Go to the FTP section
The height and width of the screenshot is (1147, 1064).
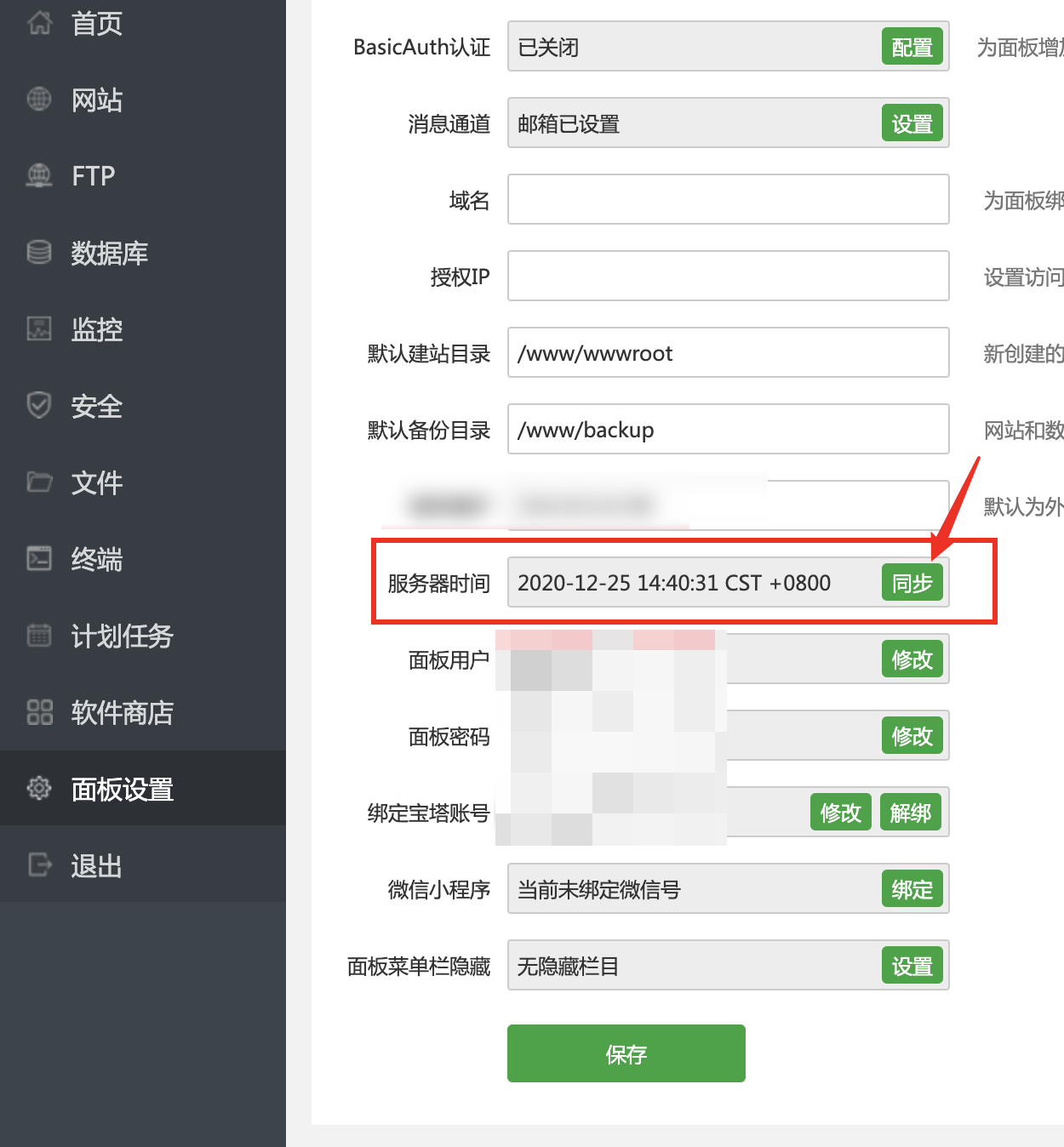pyautogui.click(x=143, y=176)
